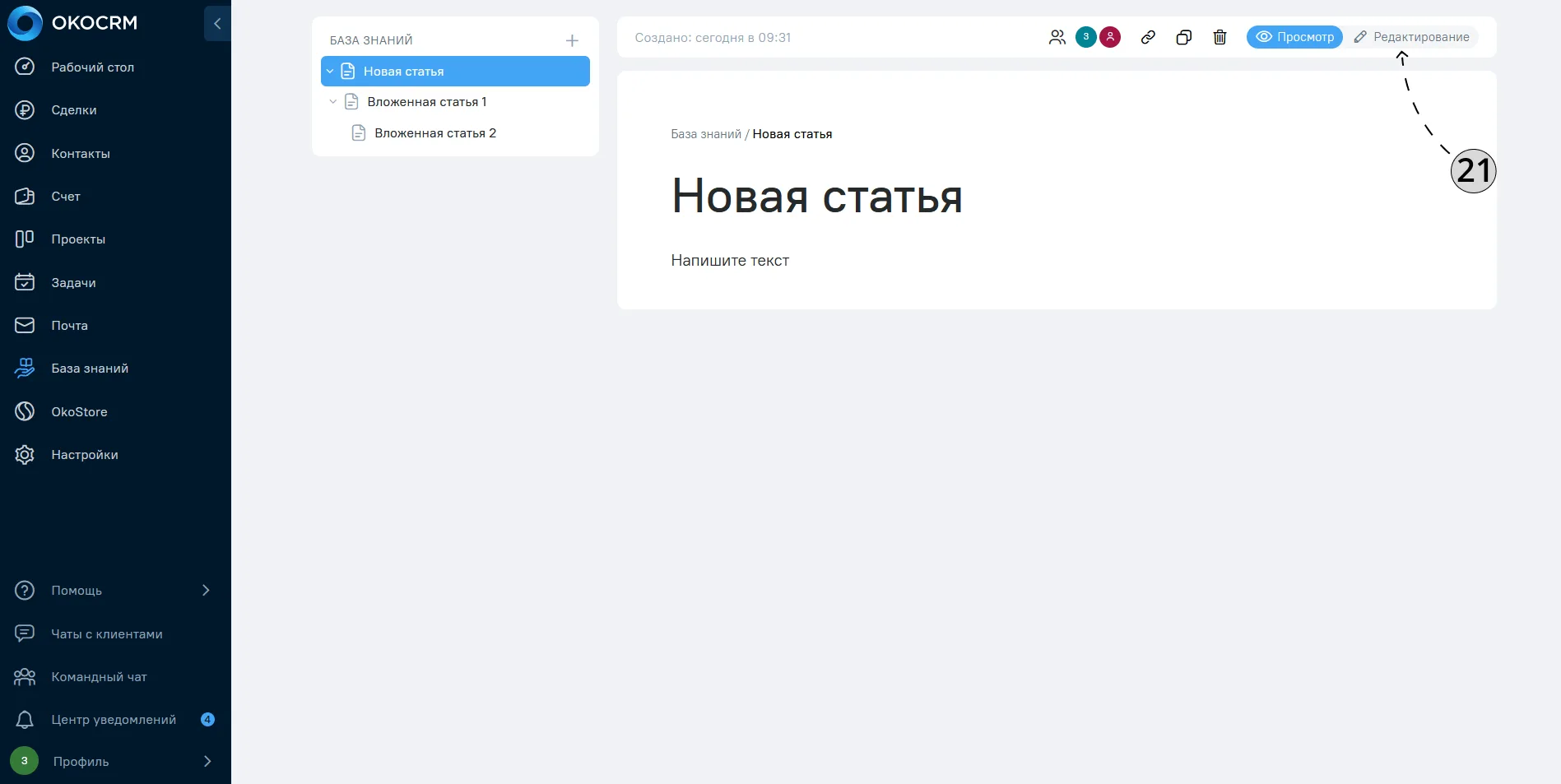Image resolution: width=1561 pixels, height=784 pixels.
Task: Collapse the Вложенная статья 1 node
Action: click(333, 102)
